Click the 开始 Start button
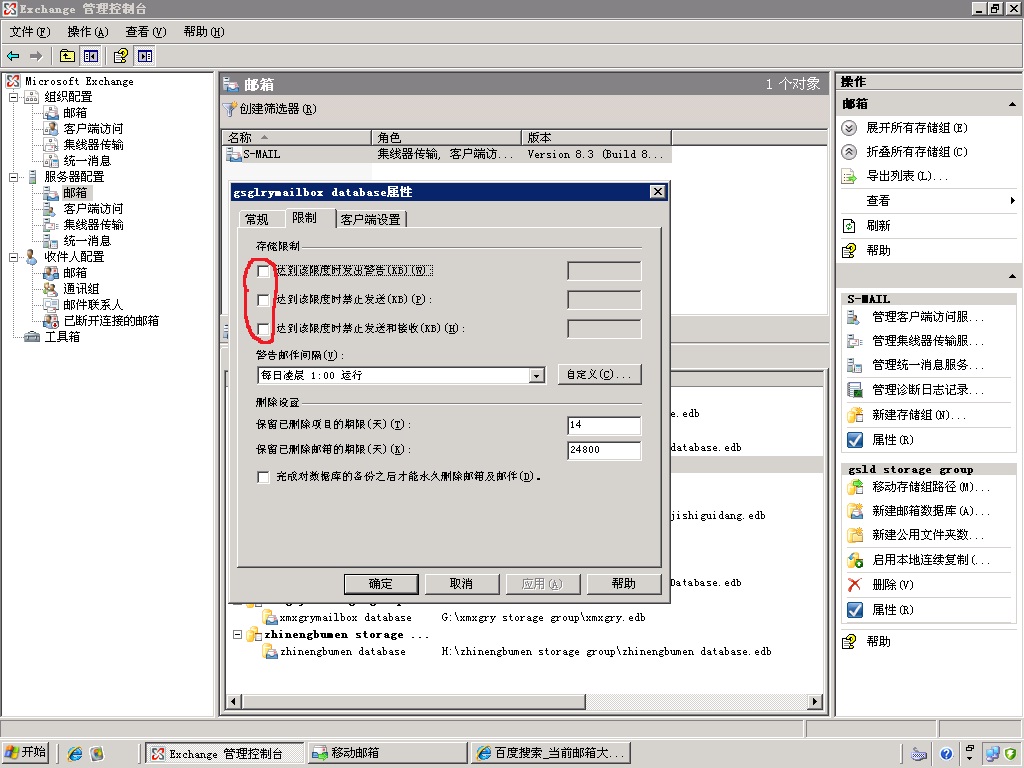The height and width of the screenshot is (768, 1024). click(25, 753)
